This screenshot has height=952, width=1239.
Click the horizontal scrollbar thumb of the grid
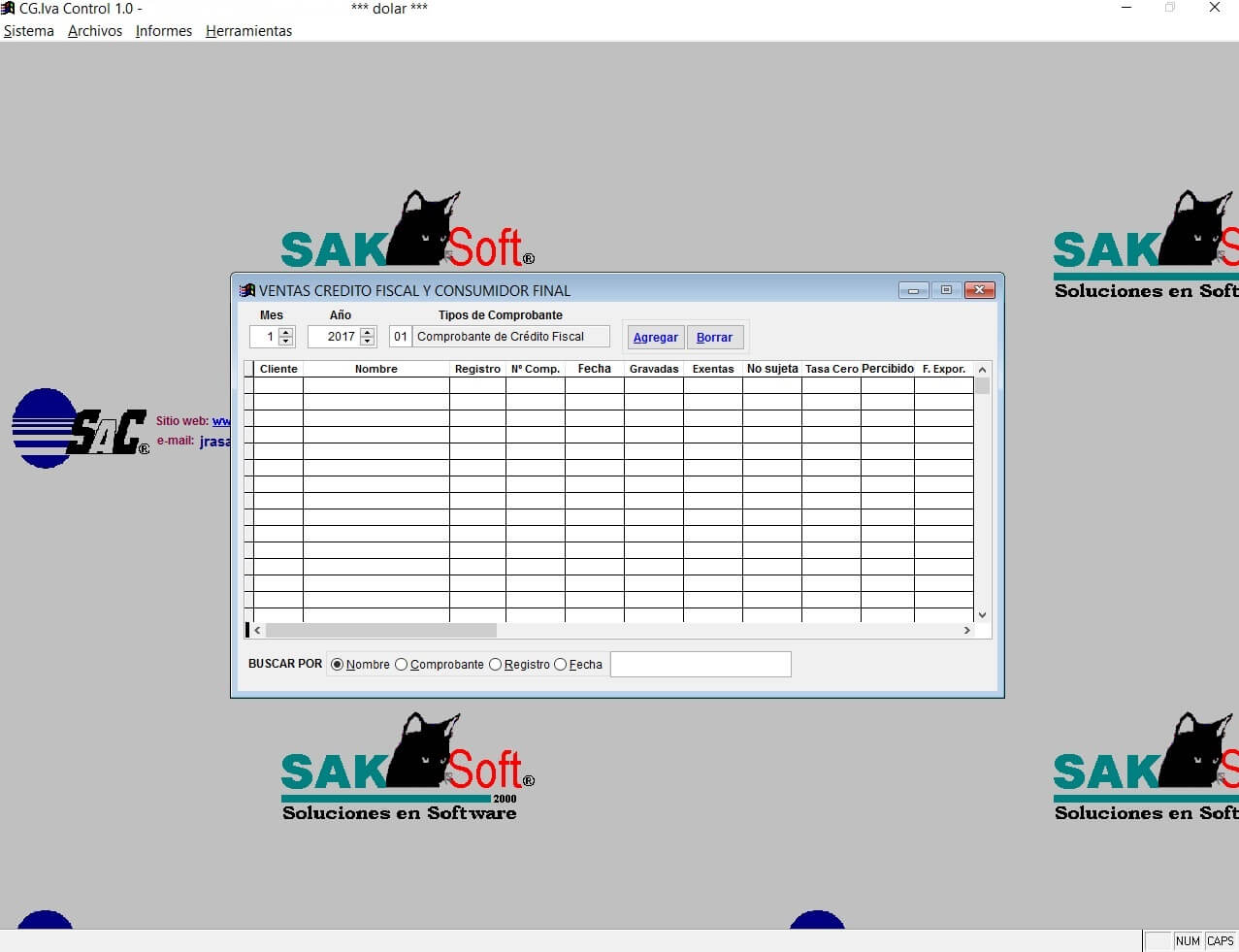pos(381,631)
